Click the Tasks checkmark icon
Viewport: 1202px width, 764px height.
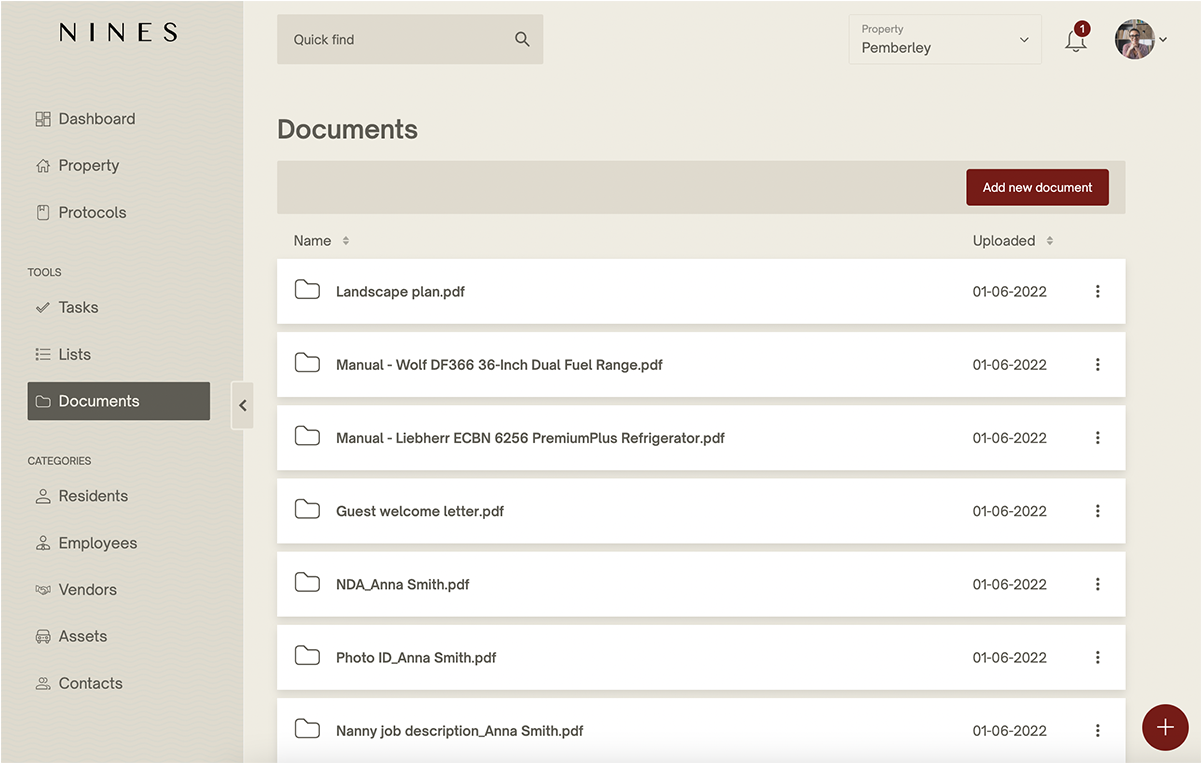pyautogui.click(x=43, y=307)
